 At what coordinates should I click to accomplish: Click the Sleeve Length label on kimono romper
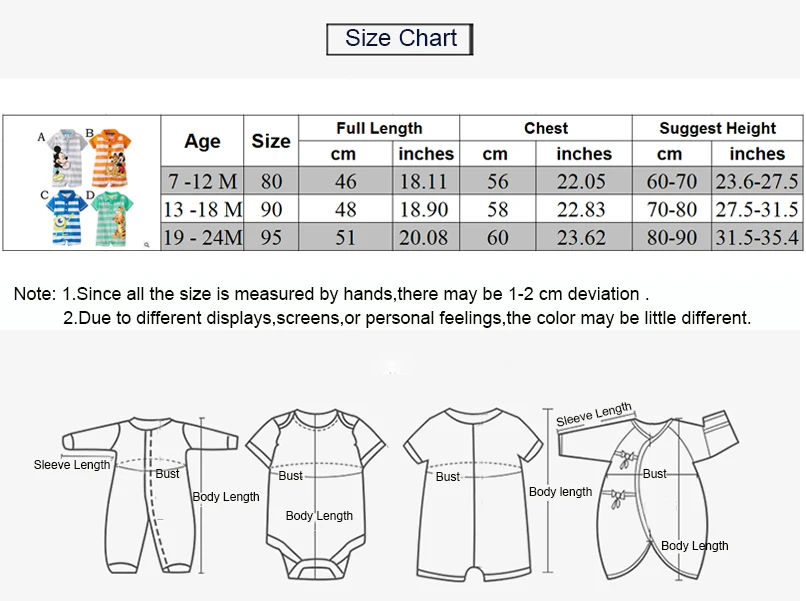[594, 414]
